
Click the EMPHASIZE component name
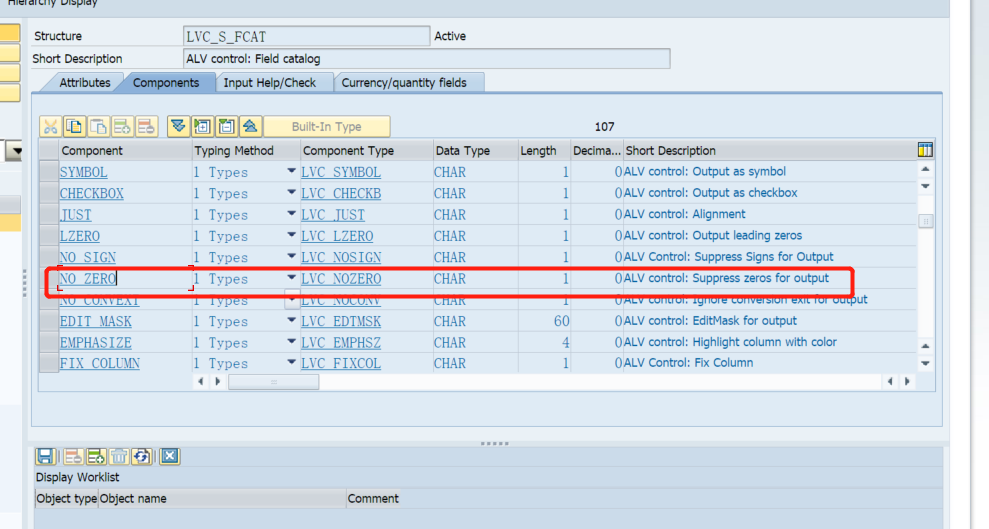(x=95, y=343)
